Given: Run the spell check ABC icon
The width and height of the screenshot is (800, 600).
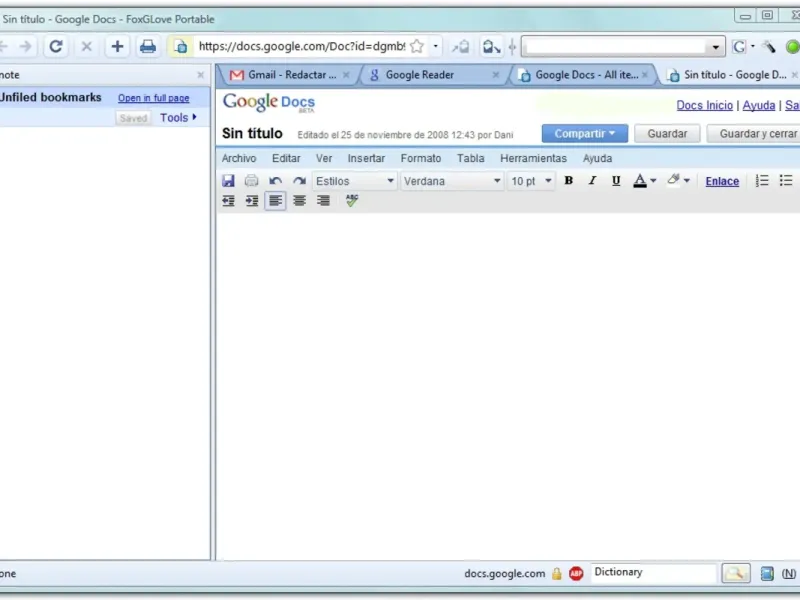Looking at the screenshot, I should tap(352, 201).
